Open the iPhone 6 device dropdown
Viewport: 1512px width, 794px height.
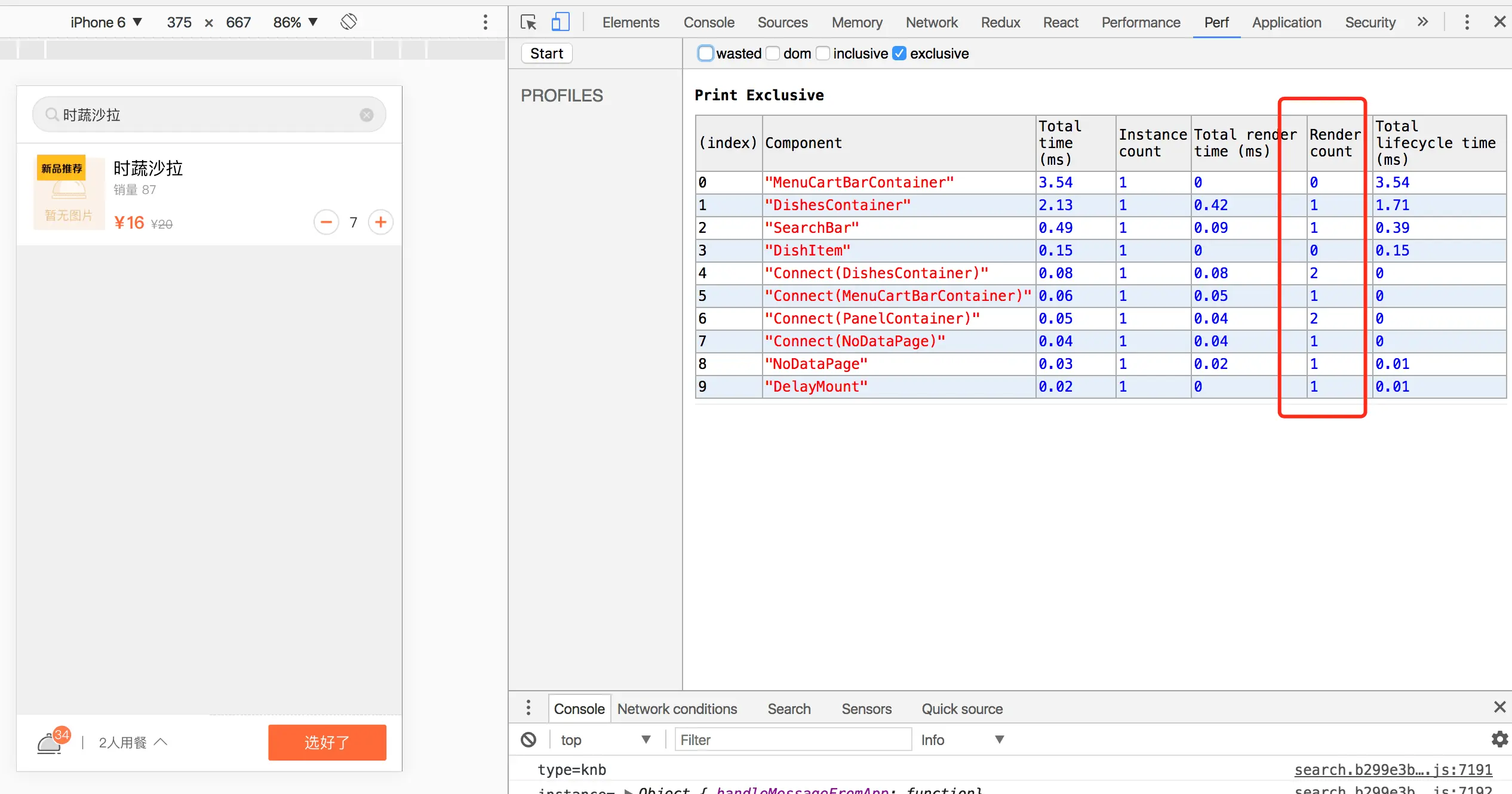point(106,23)
